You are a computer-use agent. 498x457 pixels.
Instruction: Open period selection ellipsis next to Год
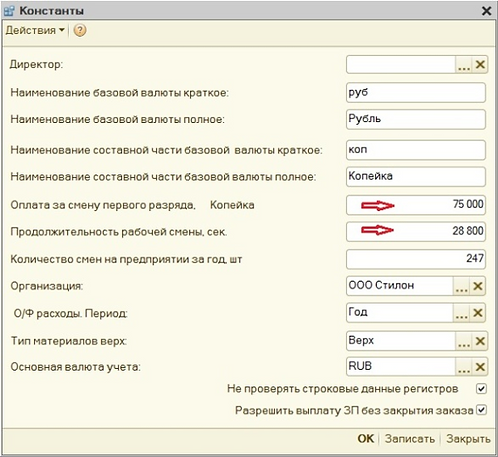click(x=461, y=313)
